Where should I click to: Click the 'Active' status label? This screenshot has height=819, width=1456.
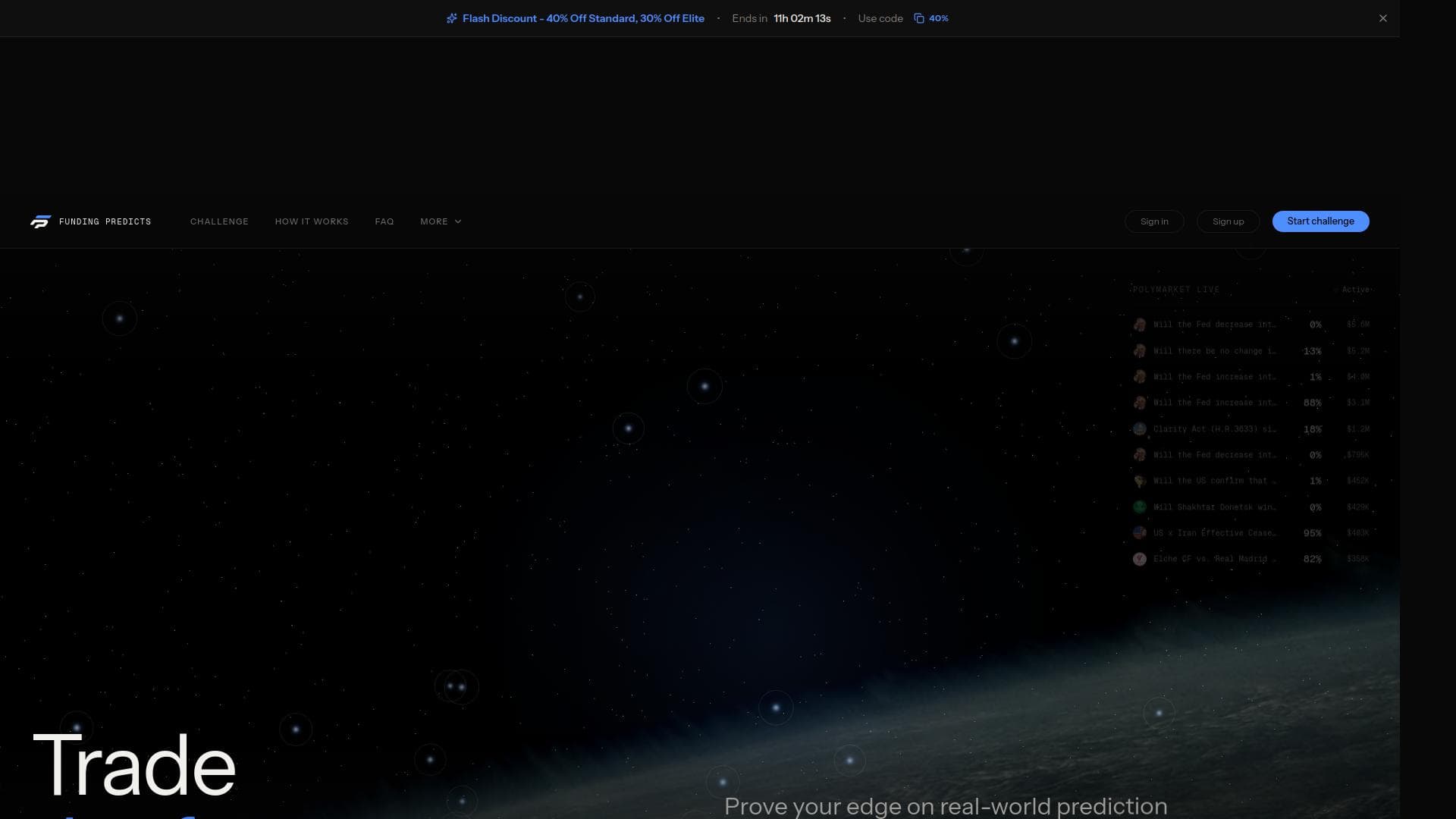click(x=1356, y=290)
